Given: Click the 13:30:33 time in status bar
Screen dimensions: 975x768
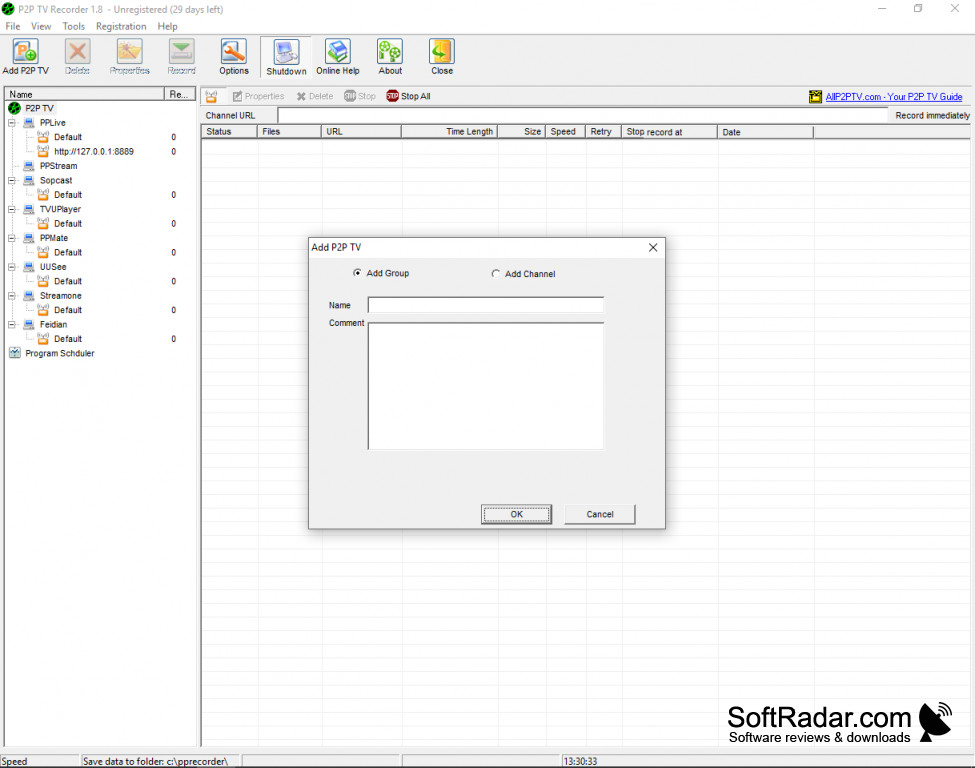Looking at the screenshot, I should click(x=580, y=761).
